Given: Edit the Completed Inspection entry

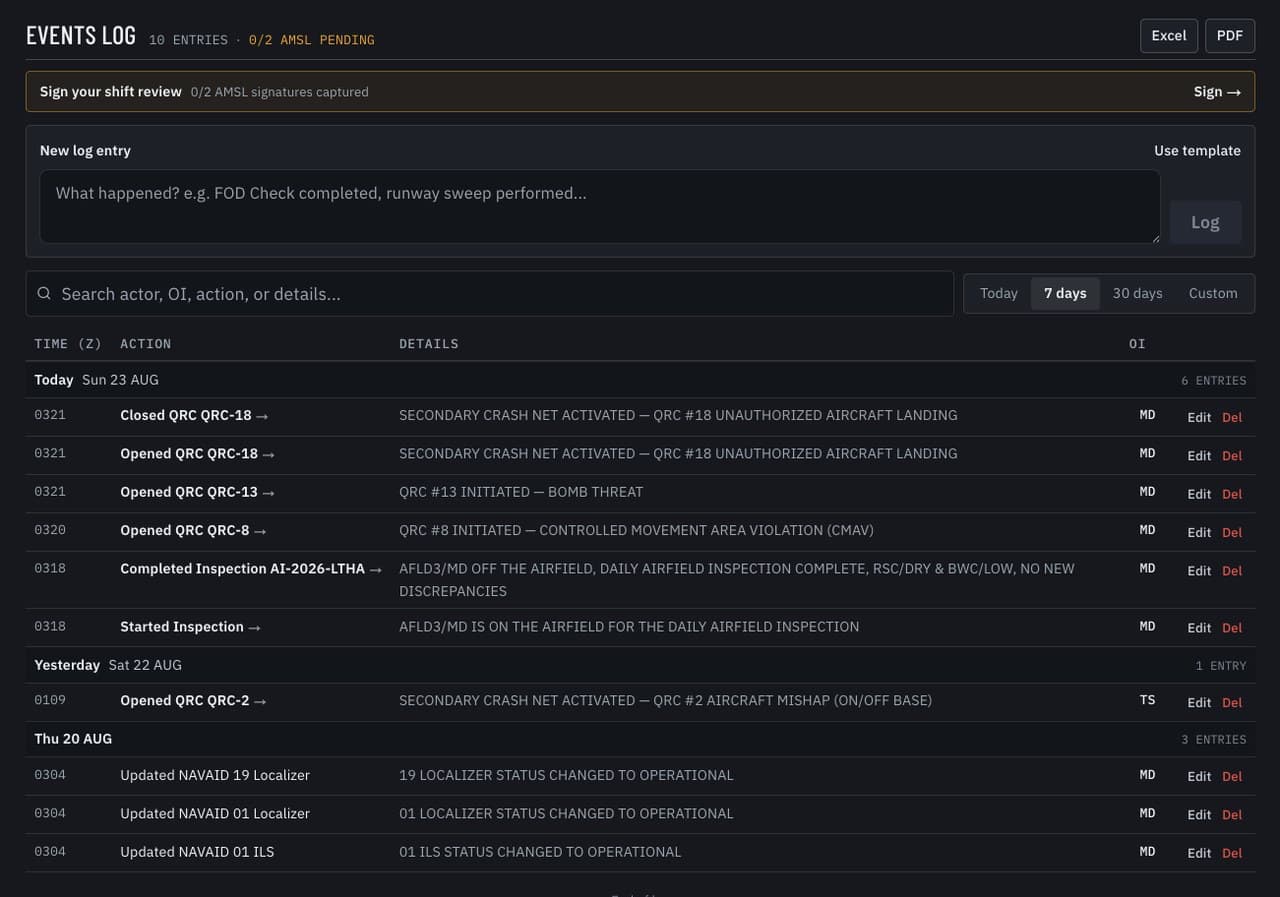Looking at the screenshot, I should [1199, 570].
